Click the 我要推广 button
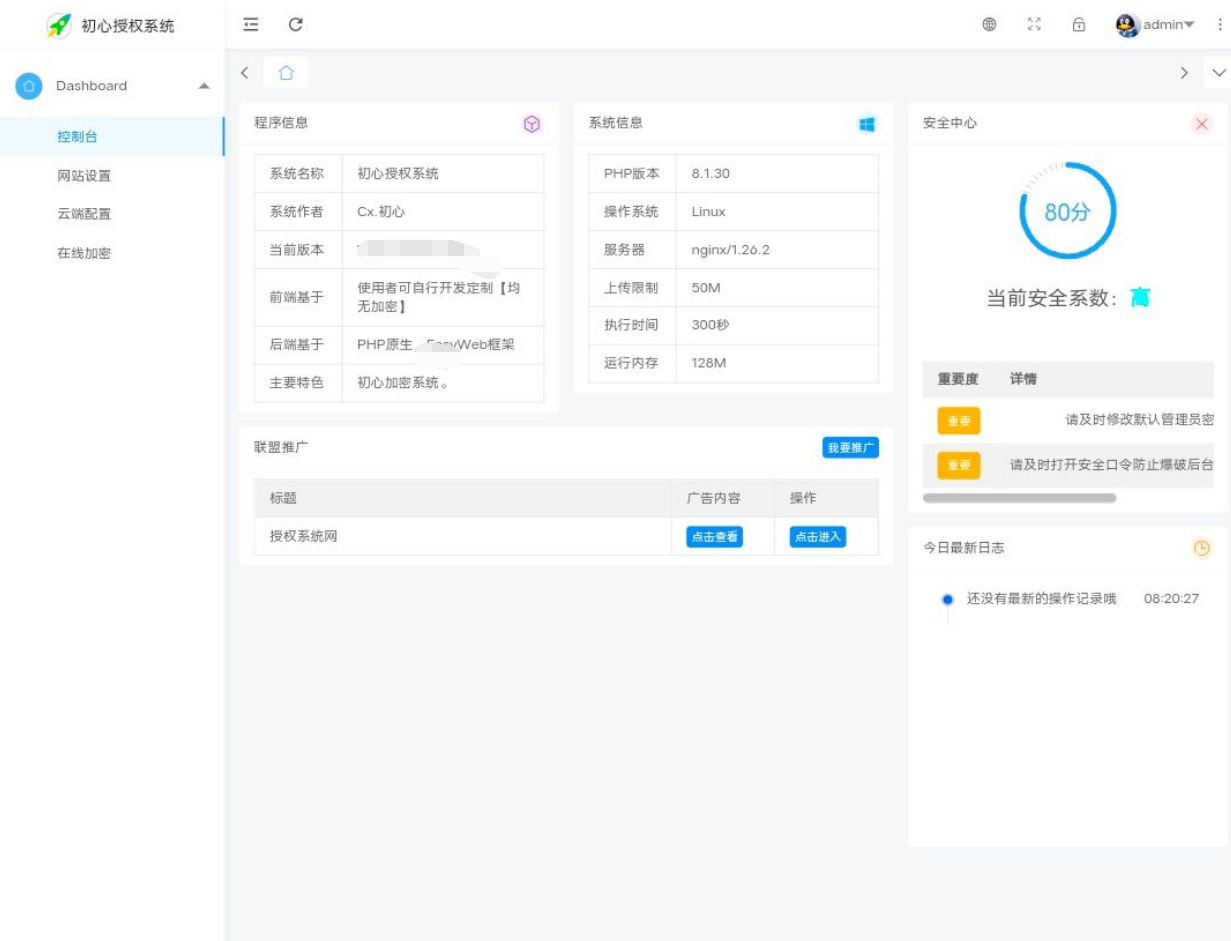 click(x=852, y=447)
